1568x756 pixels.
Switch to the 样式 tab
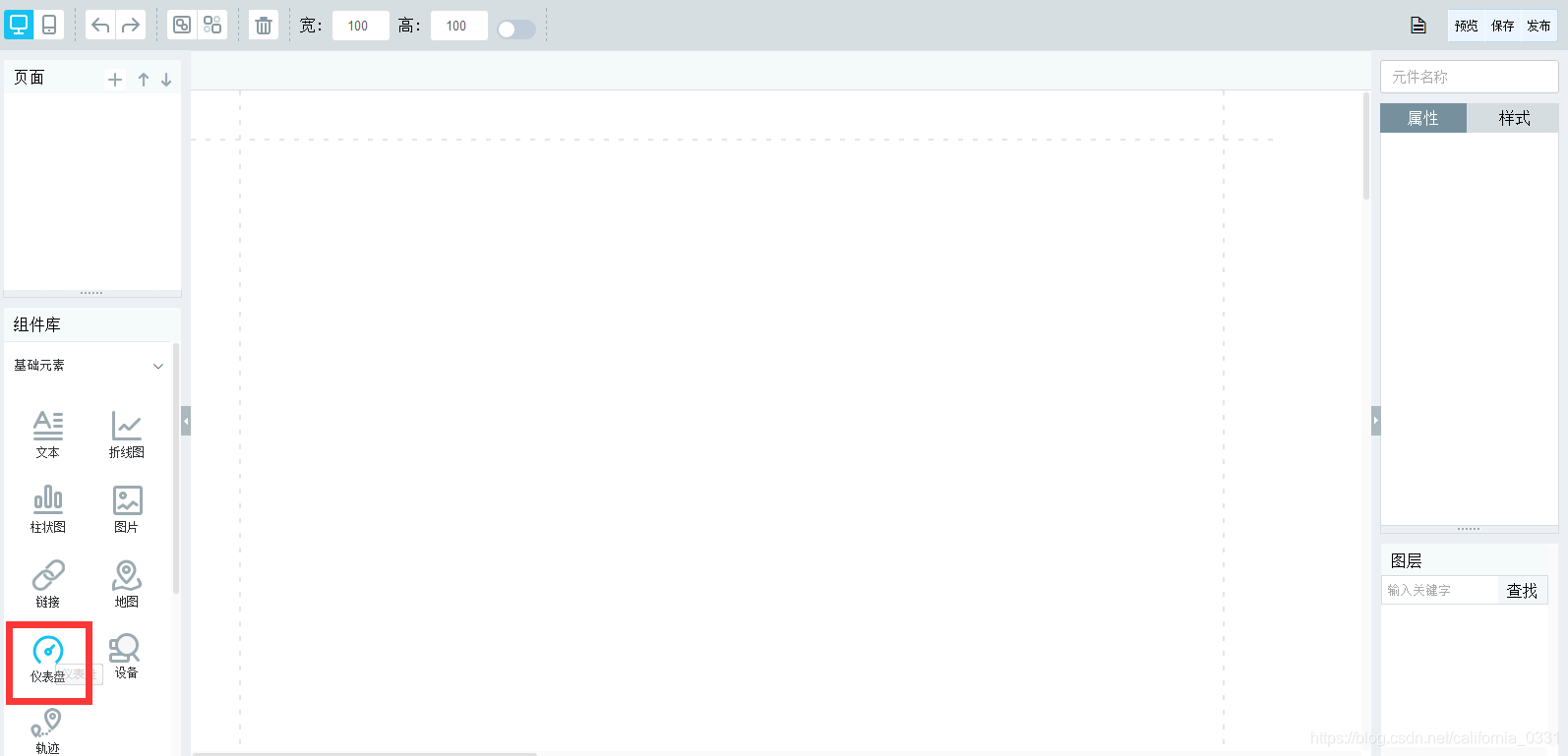tap(1513, 118)
